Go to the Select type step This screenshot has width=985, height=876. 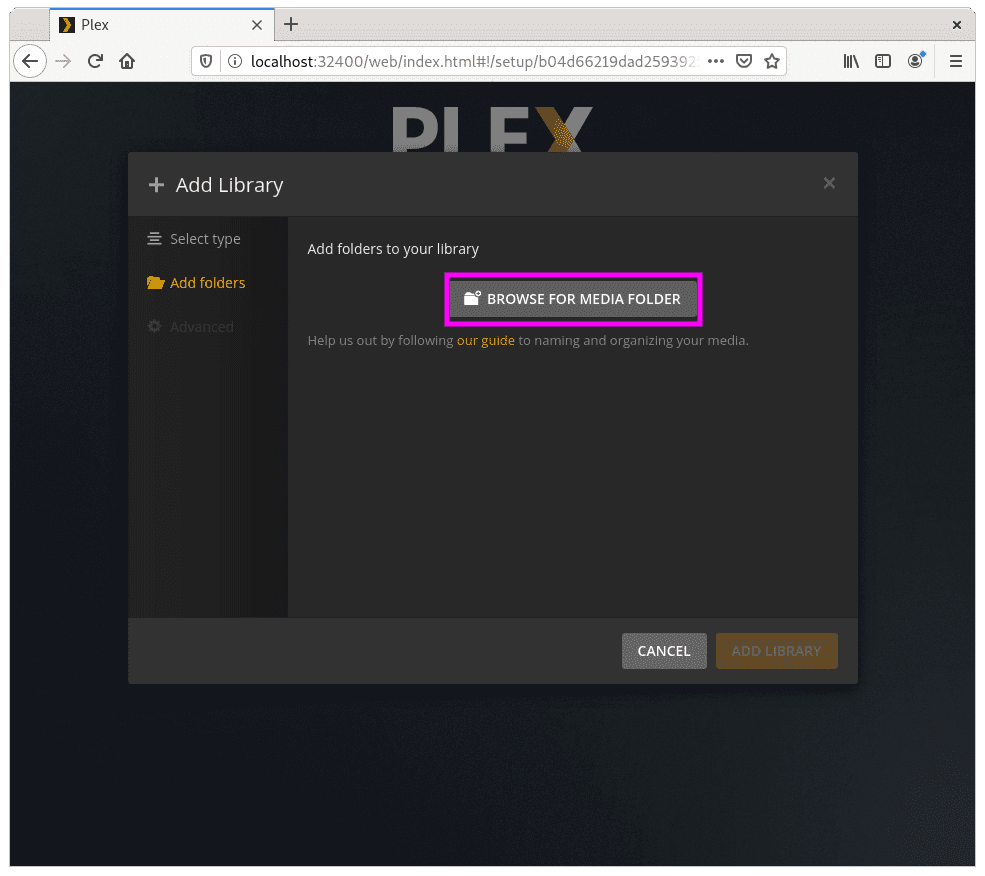[x=194, y=239]
